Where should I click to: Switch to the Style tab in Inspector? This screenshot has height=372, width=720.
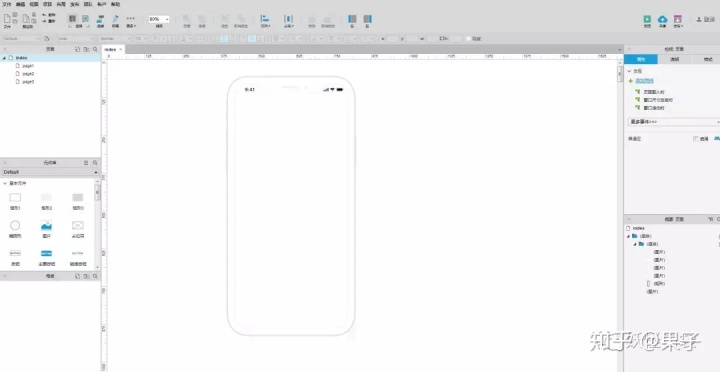pos(707,59)
